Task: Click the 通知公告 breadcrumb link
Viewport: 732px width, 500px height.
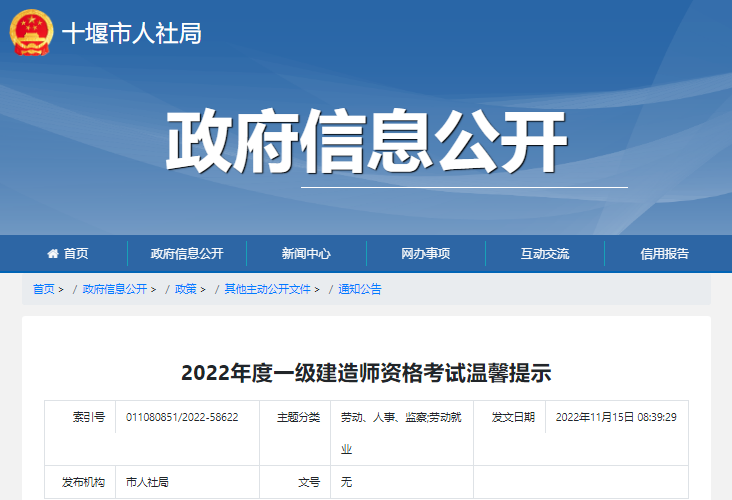Action: 360,289
